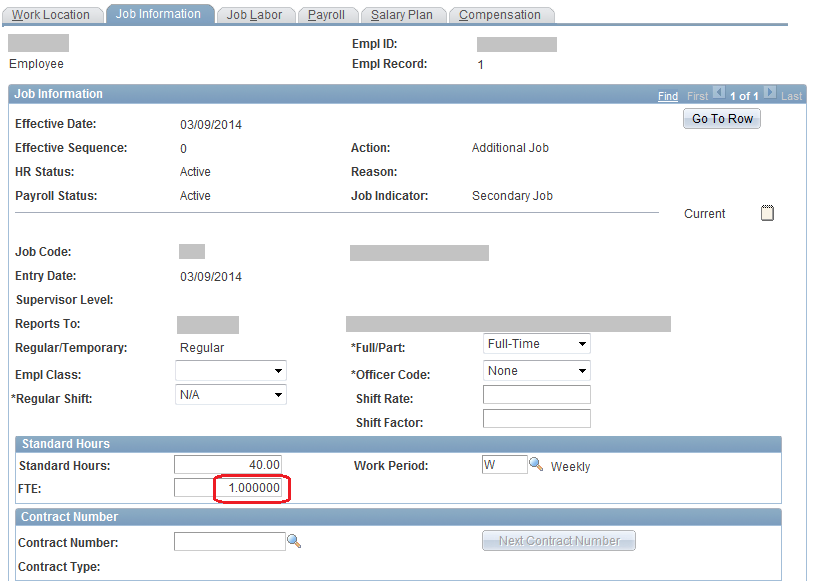Click the Go To Row button
This screenshot has width=833, height=581.
click(x=722, y=118)
